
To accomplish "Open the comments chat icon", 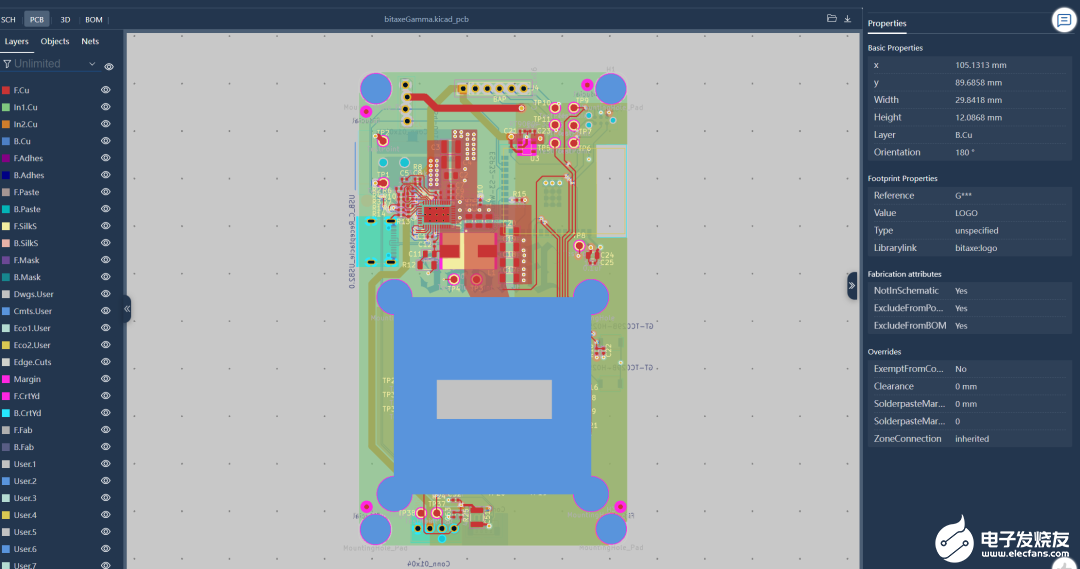I will [x=1064, y=20].
